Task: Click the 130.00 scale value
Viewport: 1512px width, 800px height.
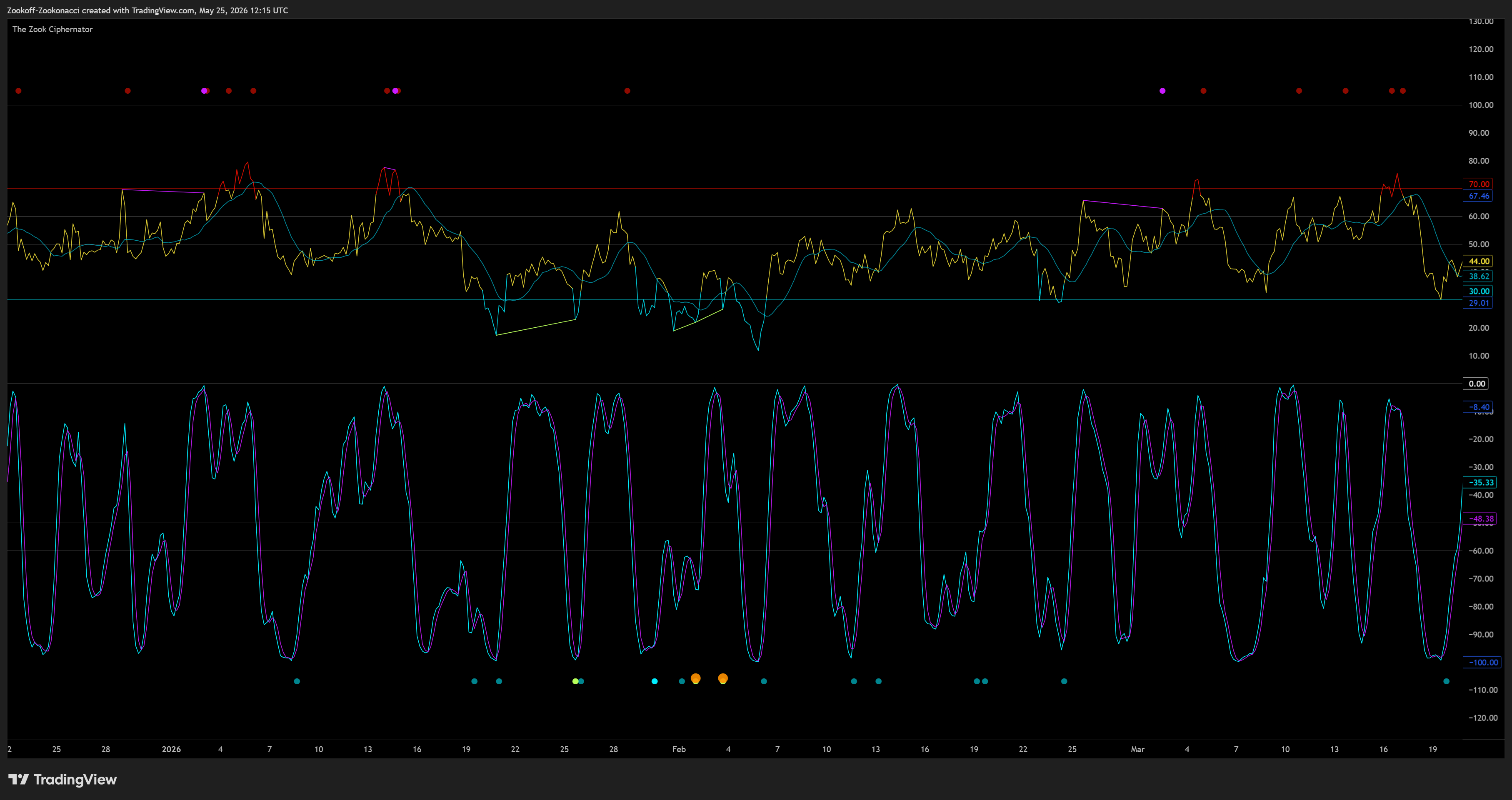Action: click(1481, 21)
